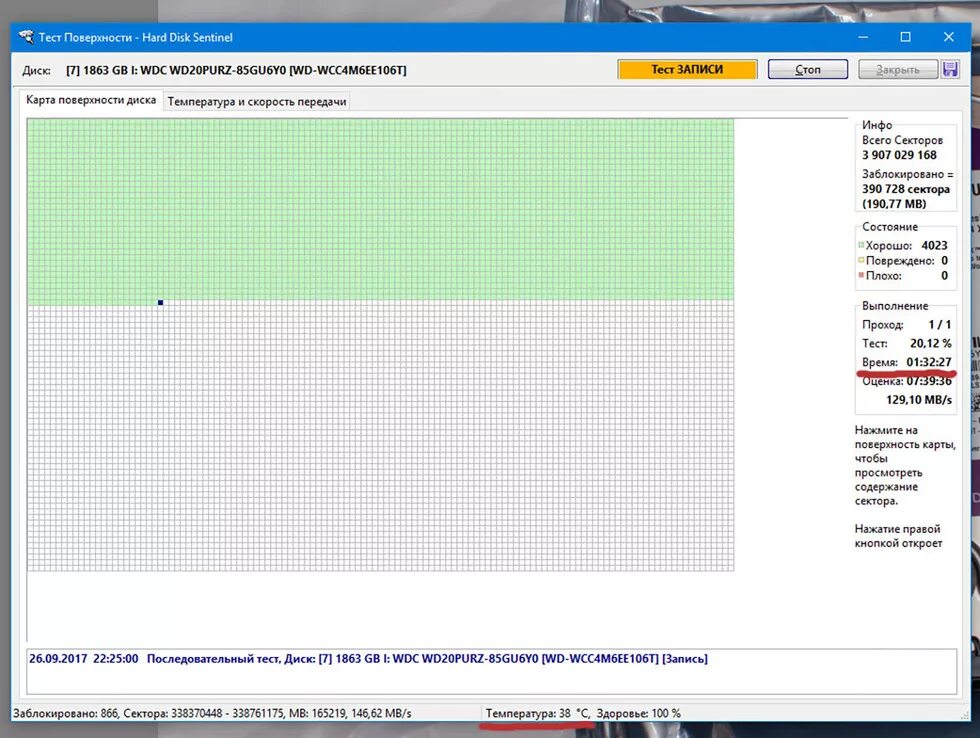Close the Тест Поверхности window
This screenshot has width=980, height=738.
tap(948, 37)
